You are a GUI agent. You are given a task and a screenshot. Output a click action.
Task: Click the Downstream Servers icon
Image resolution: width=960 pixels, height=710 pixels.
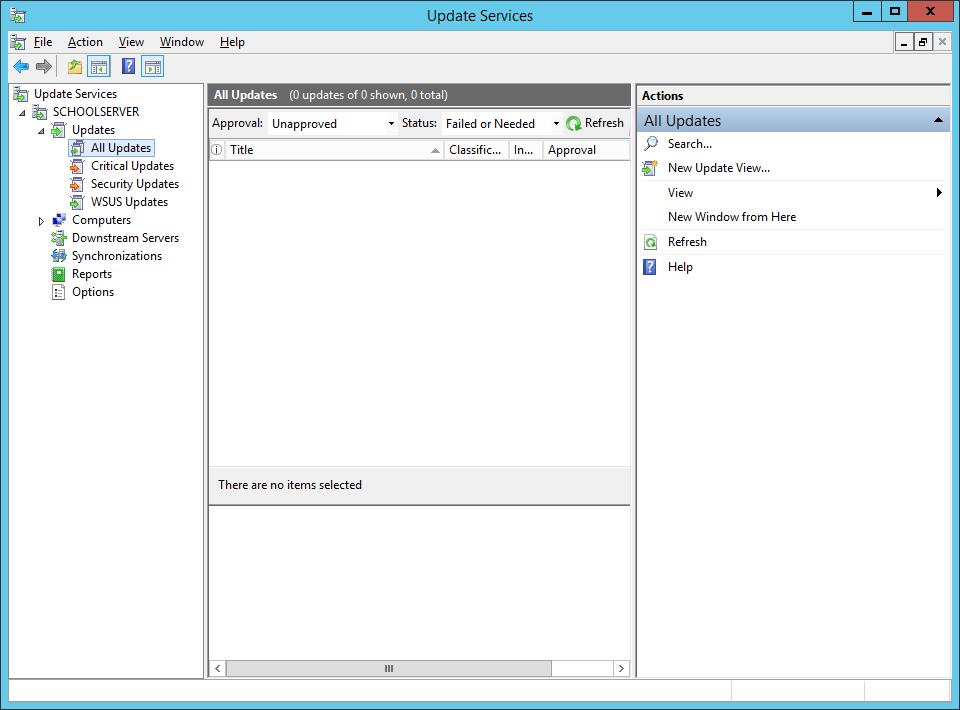coord(59,237)
